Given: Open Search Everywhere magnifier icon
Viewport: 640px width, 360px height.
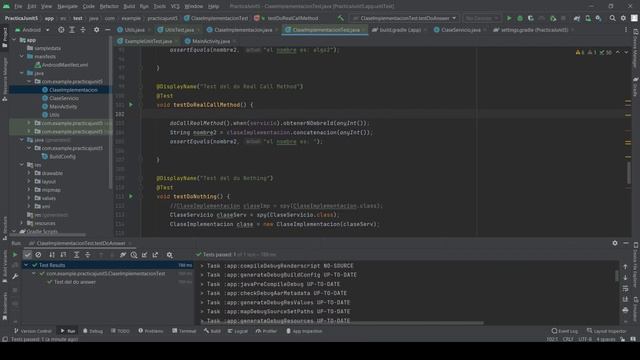Looking at the screenshot, I should 613,18.
